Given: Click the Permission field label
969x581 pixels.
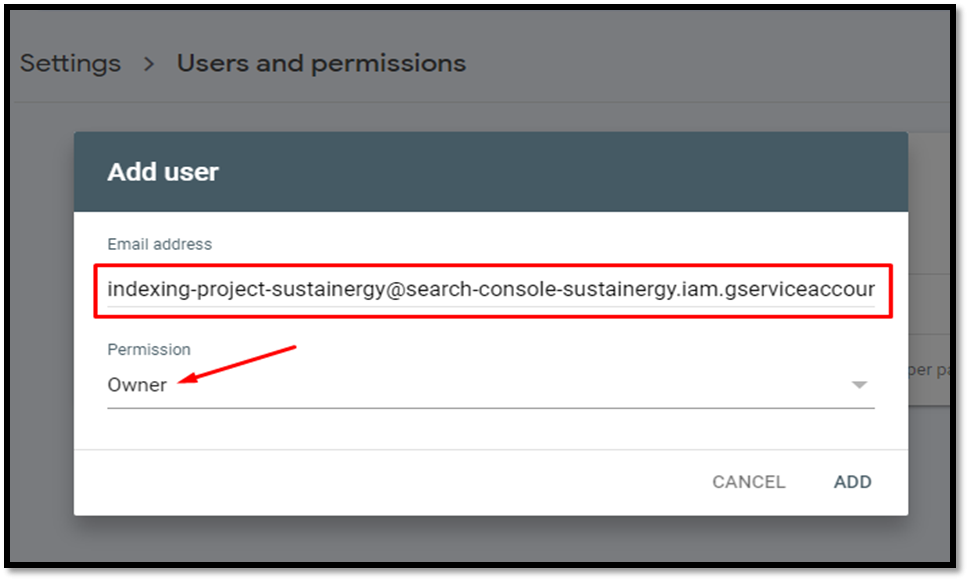Looking at the screenshot, I should pos(149,349).
